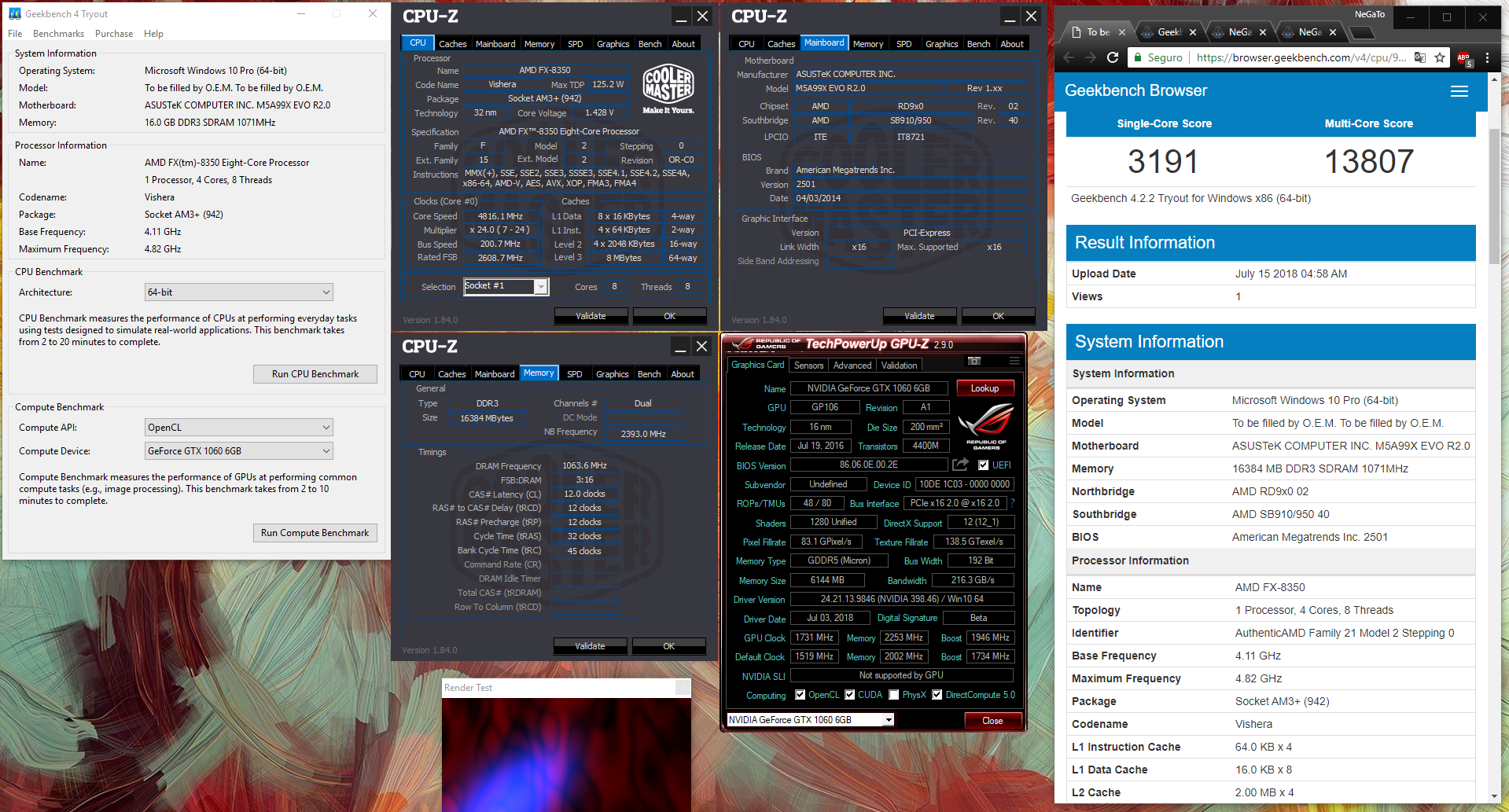
Task: Open GPU-Z graphics card selector dropdown
Action: [811, 720]
